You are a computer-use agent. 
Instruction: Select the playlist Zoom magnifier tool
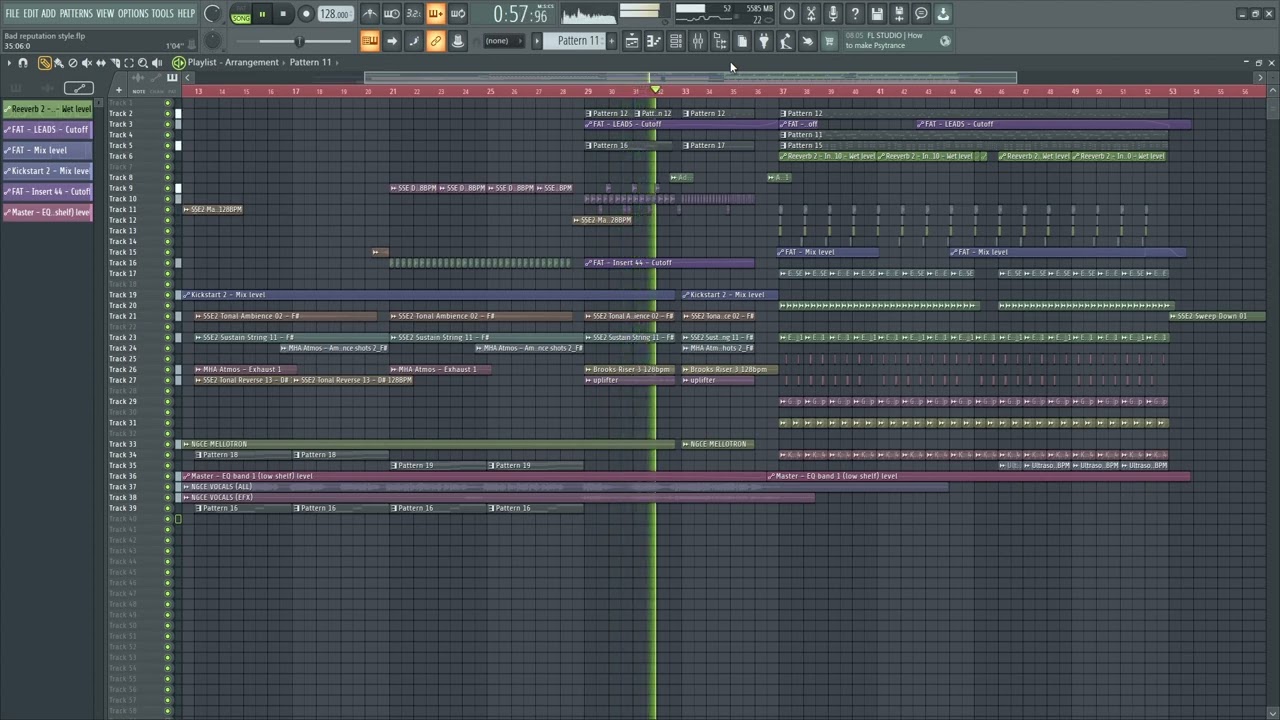click(143, 63)
